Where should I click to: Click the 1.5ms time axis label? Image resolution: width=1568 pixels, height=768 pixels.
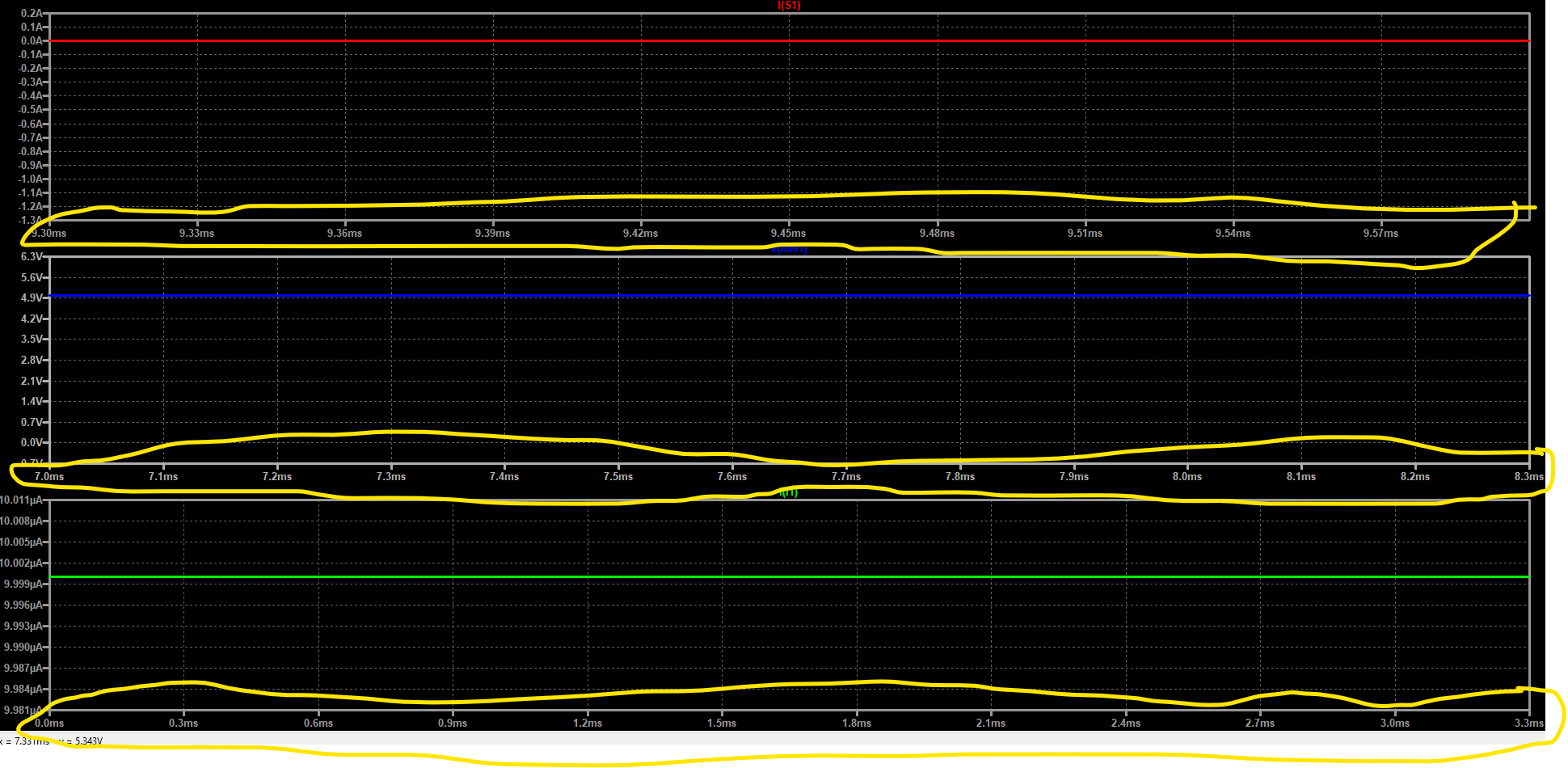[722, 723]
